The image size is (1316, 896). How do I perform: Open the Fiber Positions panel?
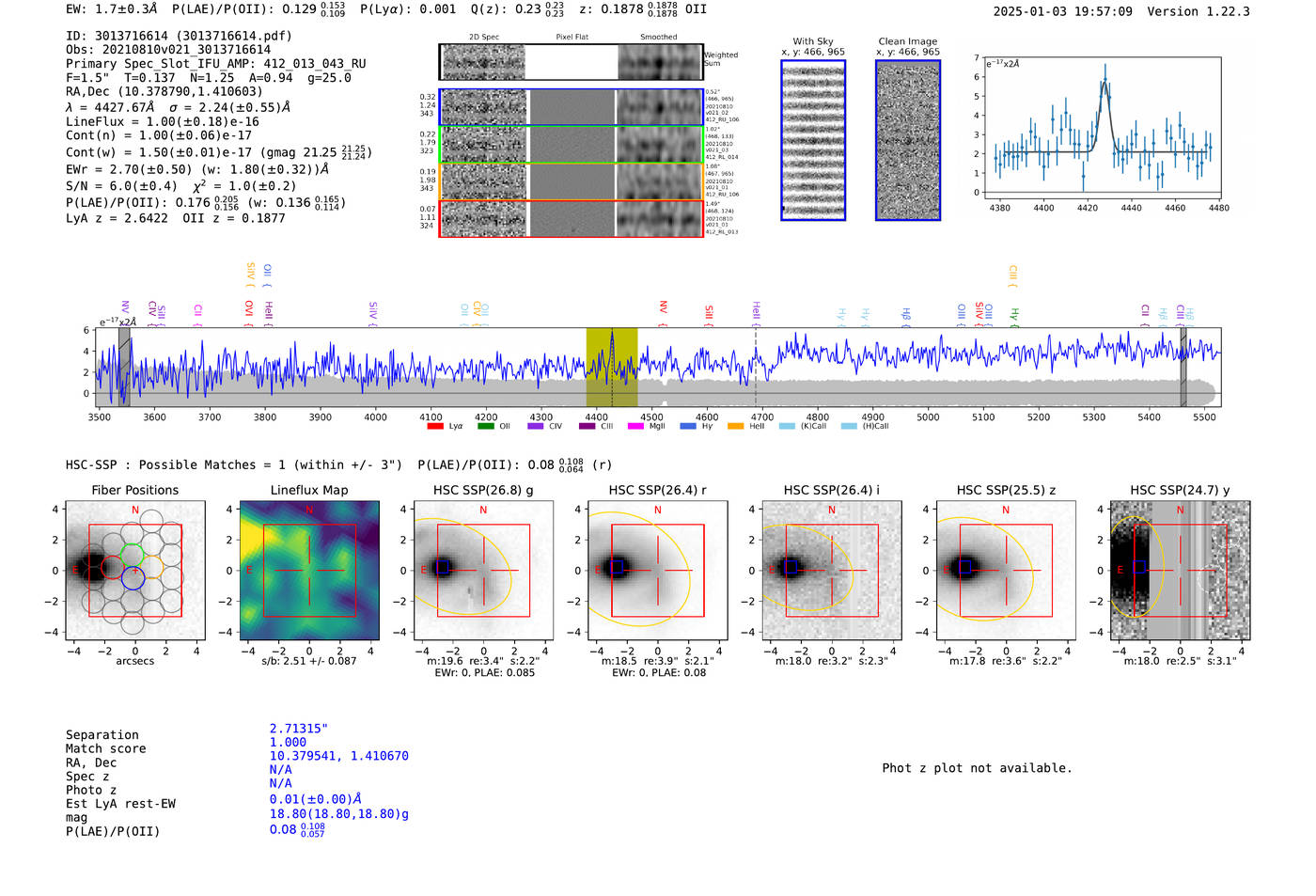[x=135, y=571]
